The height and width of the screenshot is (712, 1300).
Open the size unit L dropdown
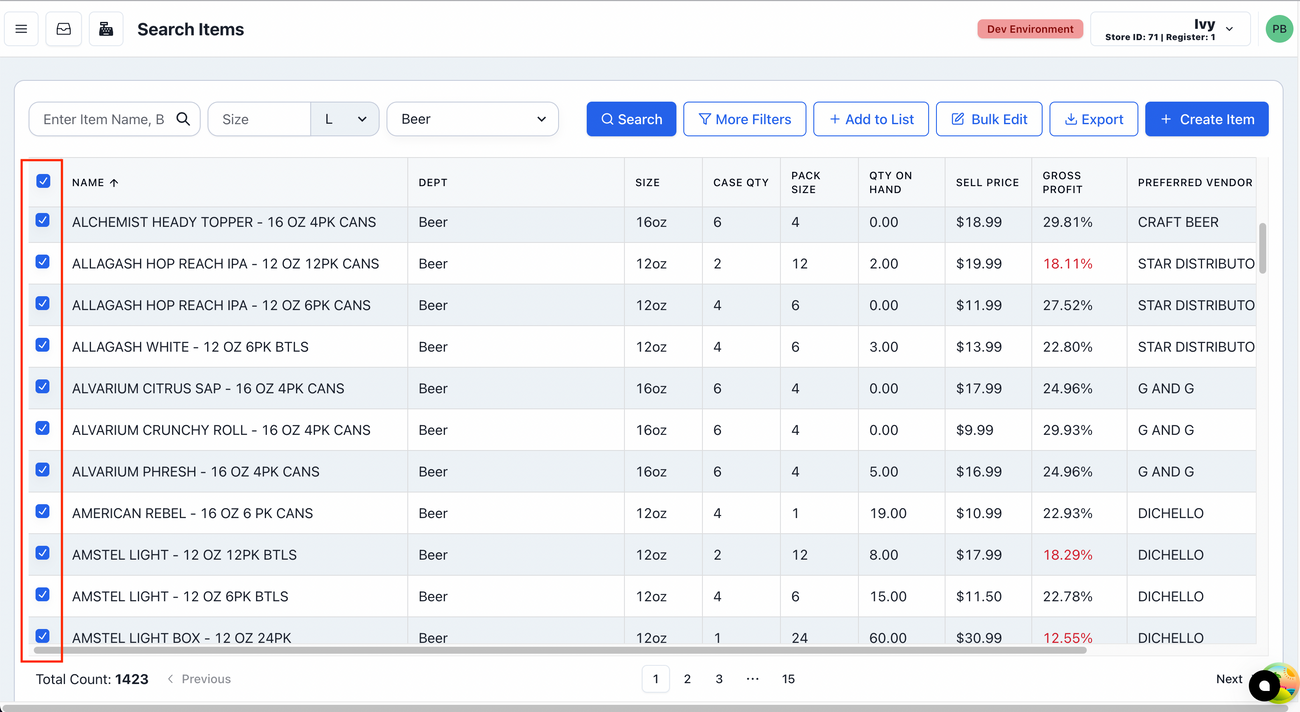click(345, 119)
